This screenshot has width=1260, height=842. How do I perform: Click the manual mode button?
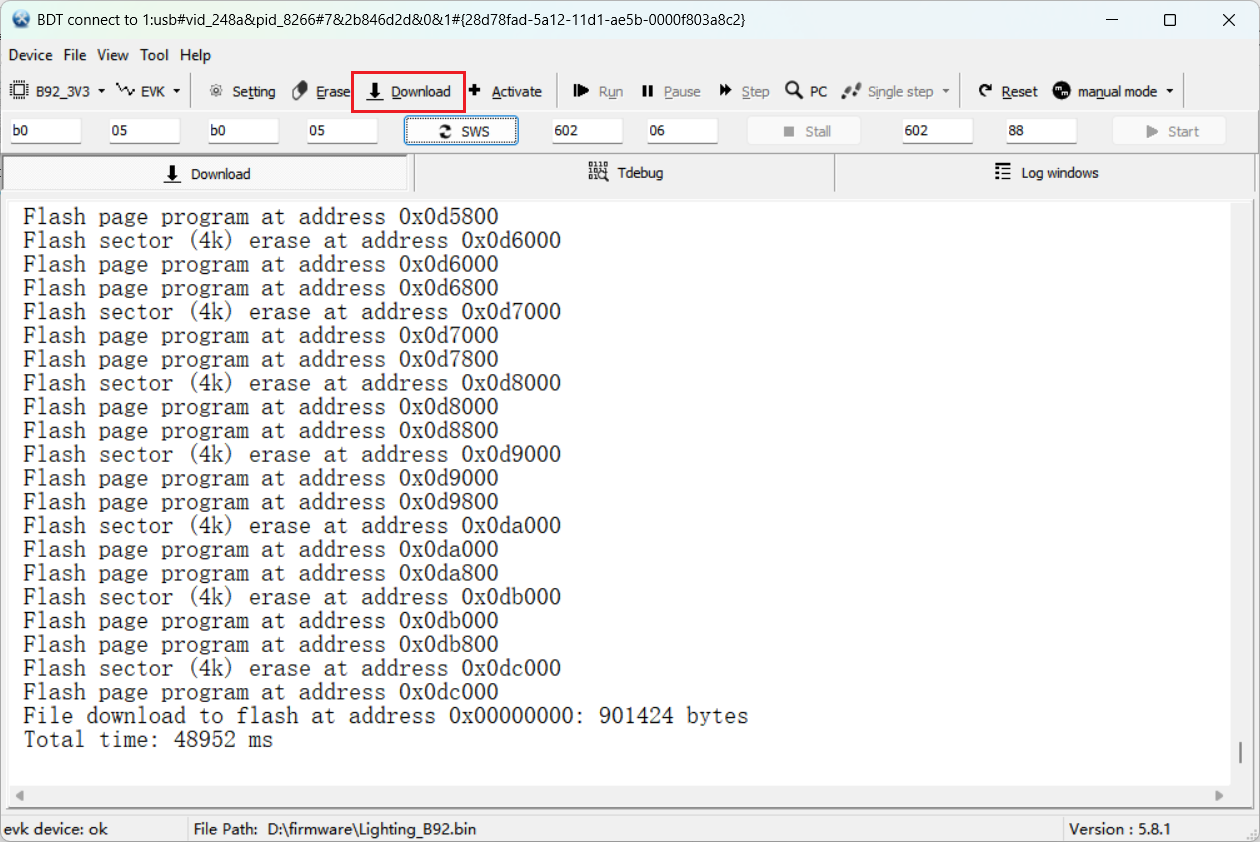point(1105,91)
